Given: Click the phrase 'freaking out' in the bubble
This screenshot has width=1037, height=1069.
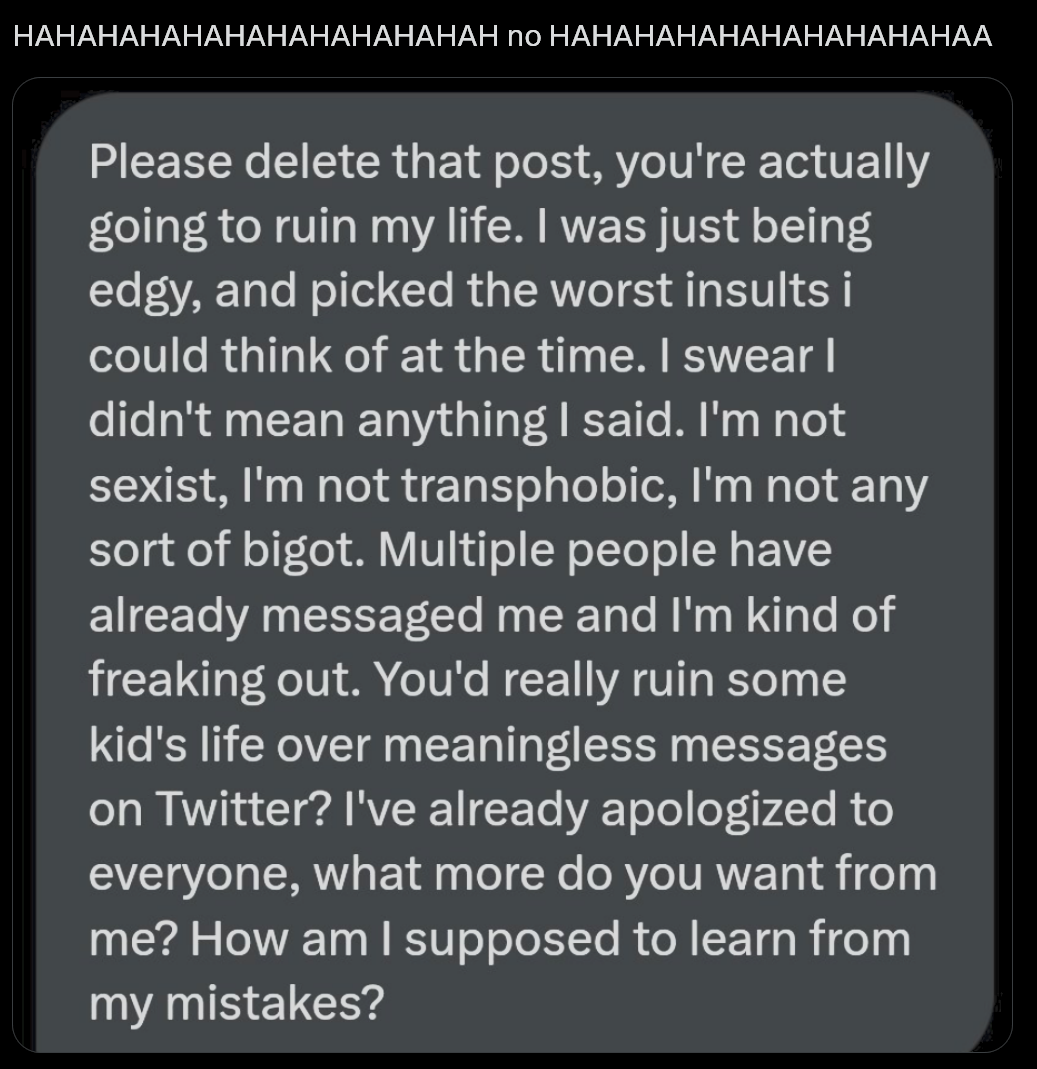Looking at the screenshot, I should pos(224,680).
